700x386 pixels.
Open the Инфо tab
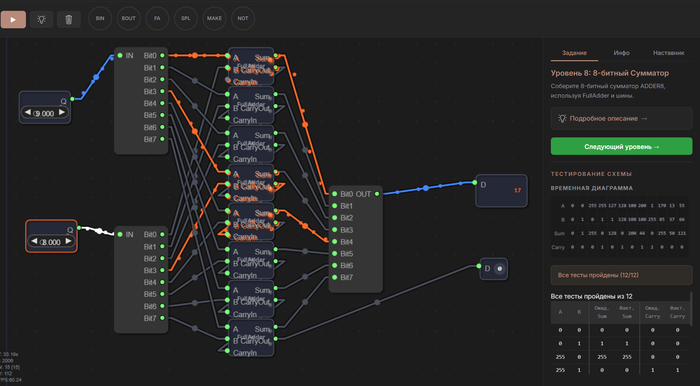click(621, 53)
